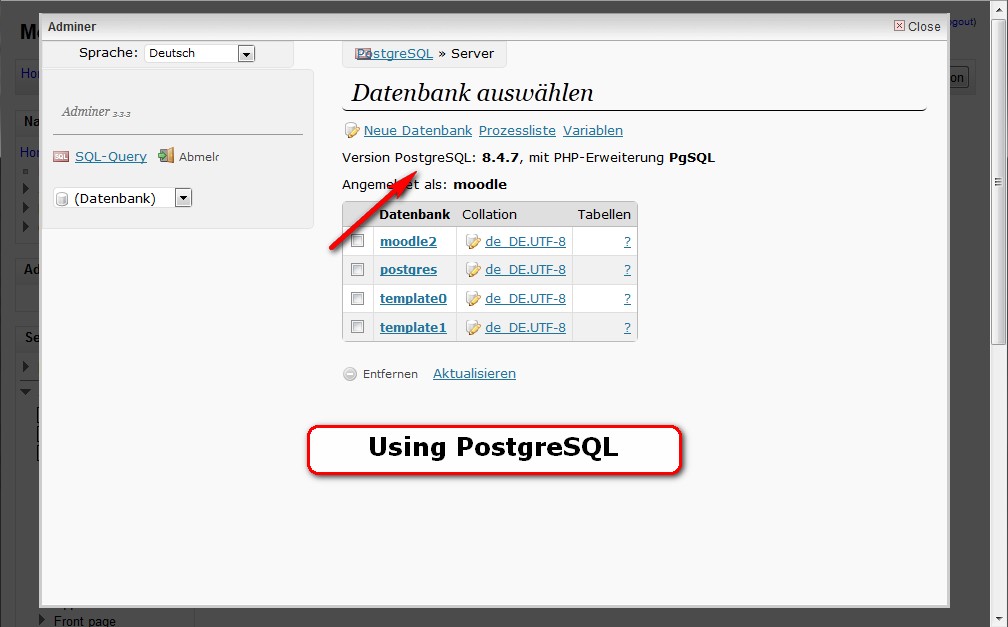Screen dimensions: 1008x627
Task: Click the Entfernen remove button
Action: pyautogui.click(x=390, y=374)
